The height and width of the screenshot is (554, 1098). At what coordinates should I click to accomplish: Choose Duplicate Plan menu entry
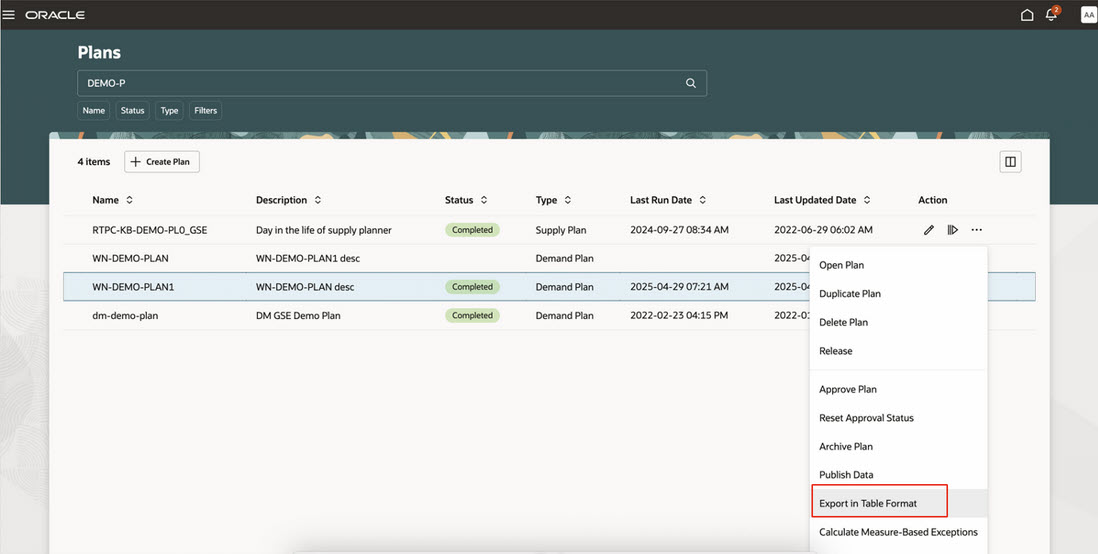[898, 293]
